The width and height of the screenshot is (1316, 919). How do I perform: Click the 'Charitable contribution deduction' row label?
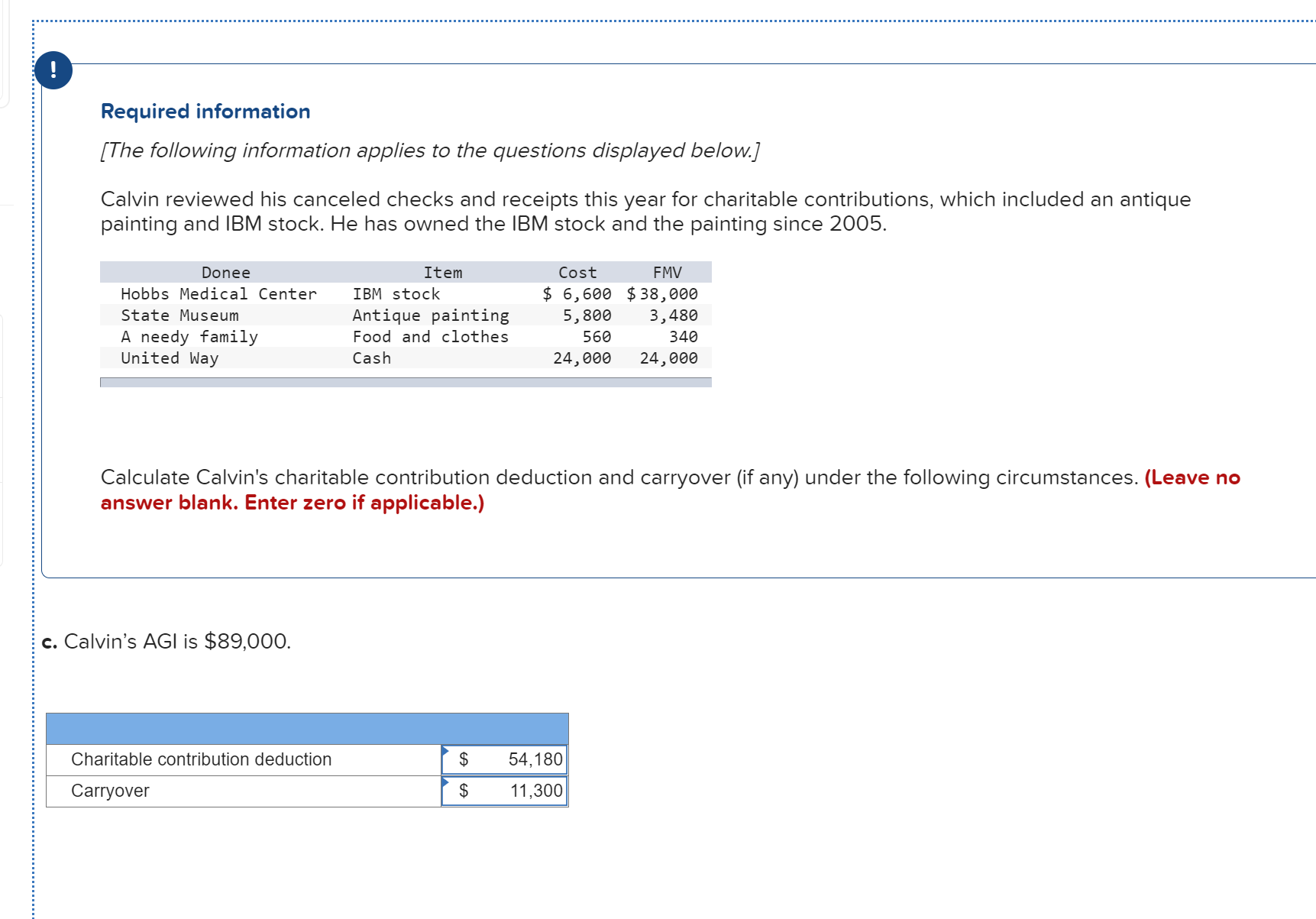tap(202, 759)
